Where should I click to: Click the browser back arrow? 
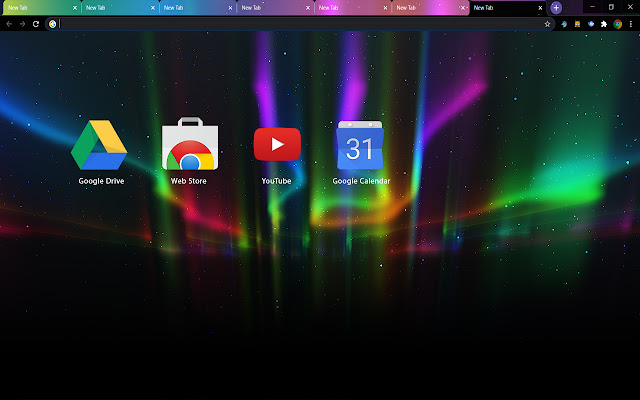point(9,23)
